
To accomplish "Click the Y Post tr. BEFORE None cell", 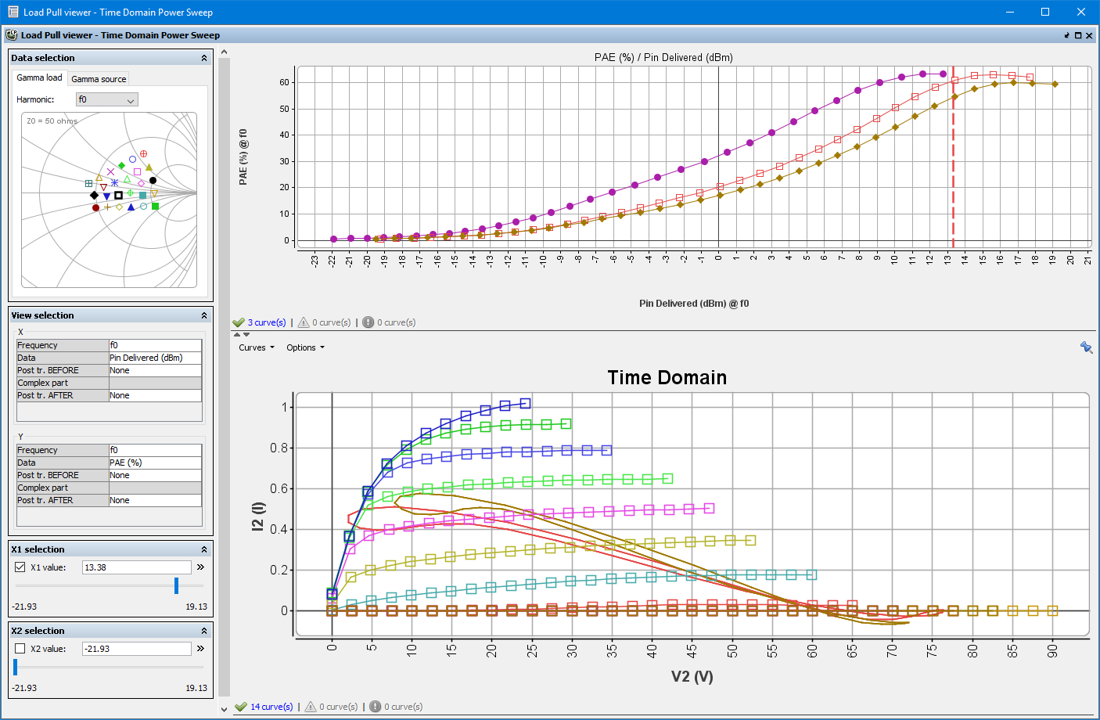I will (x=155, y=475).
